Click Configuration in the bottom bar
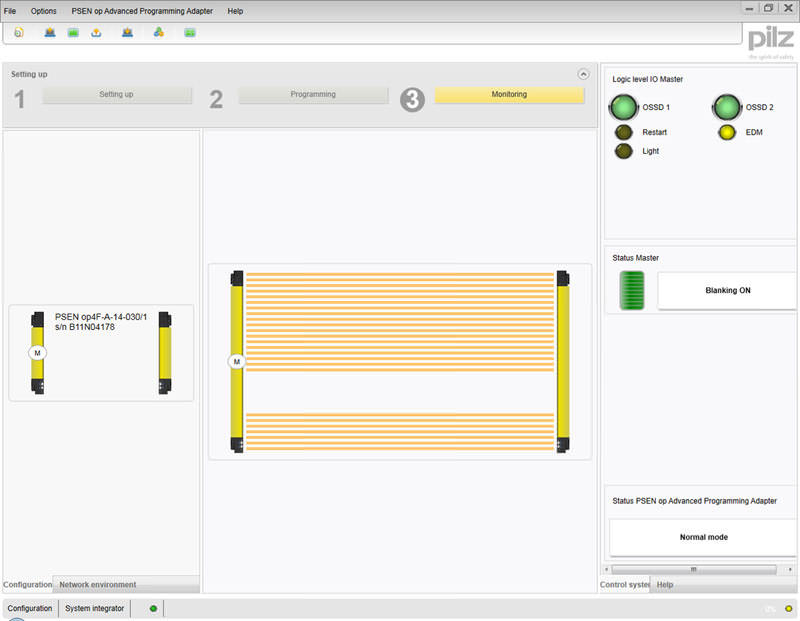The height and width of the screenshot is (621, 800). point(30,608)
